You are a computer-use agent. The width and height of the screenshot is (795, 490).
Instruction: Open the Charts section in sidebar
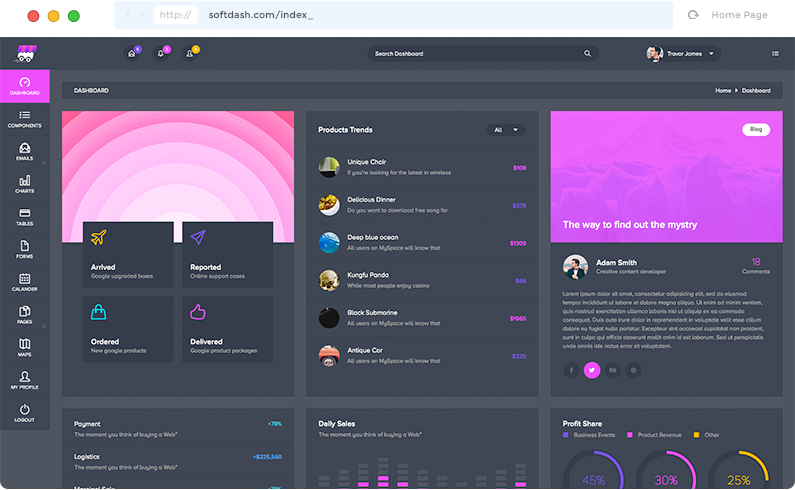[x=24, y=184]
